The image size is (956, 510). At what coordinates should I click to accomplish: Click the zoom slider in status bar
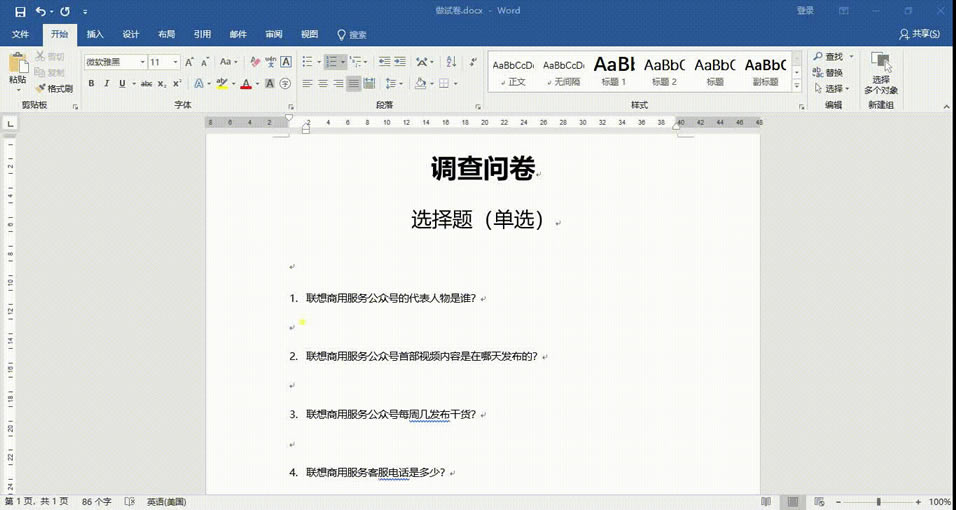tap(878, 501)
